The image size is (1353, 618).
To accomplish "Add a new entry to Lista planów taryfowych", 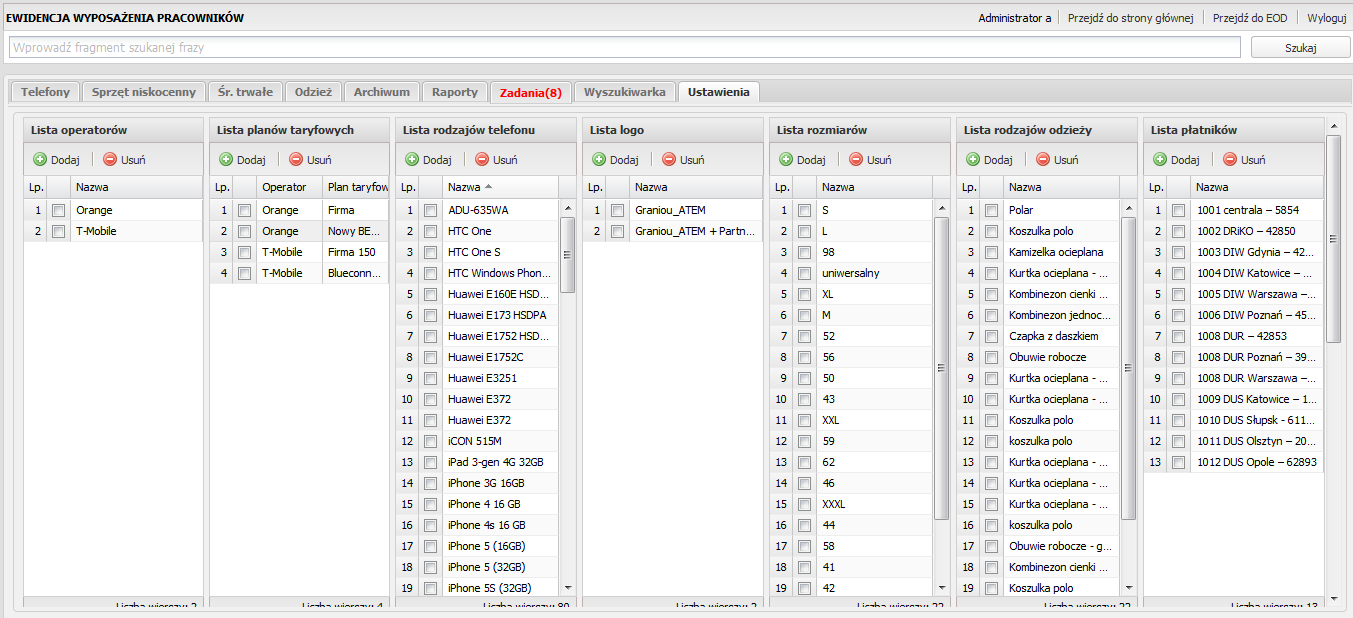I will coord(242,159).
